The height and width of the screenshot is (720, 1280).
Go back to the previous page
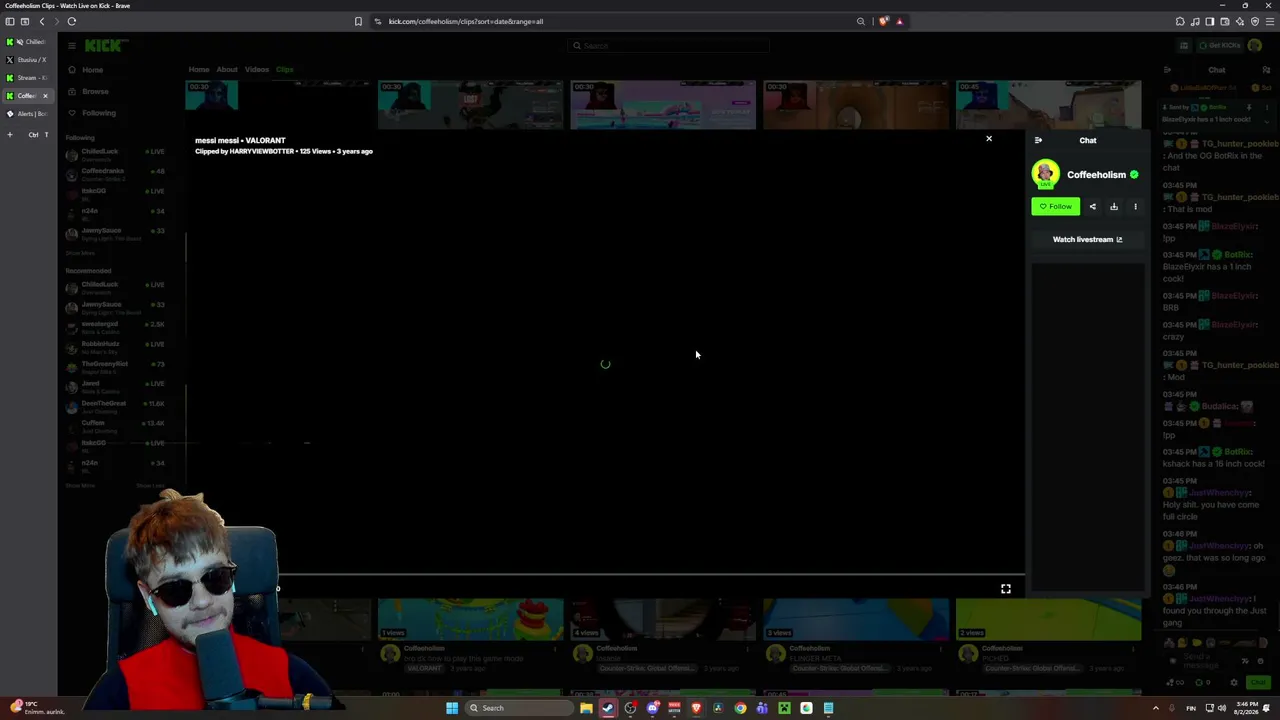[42, 21]
